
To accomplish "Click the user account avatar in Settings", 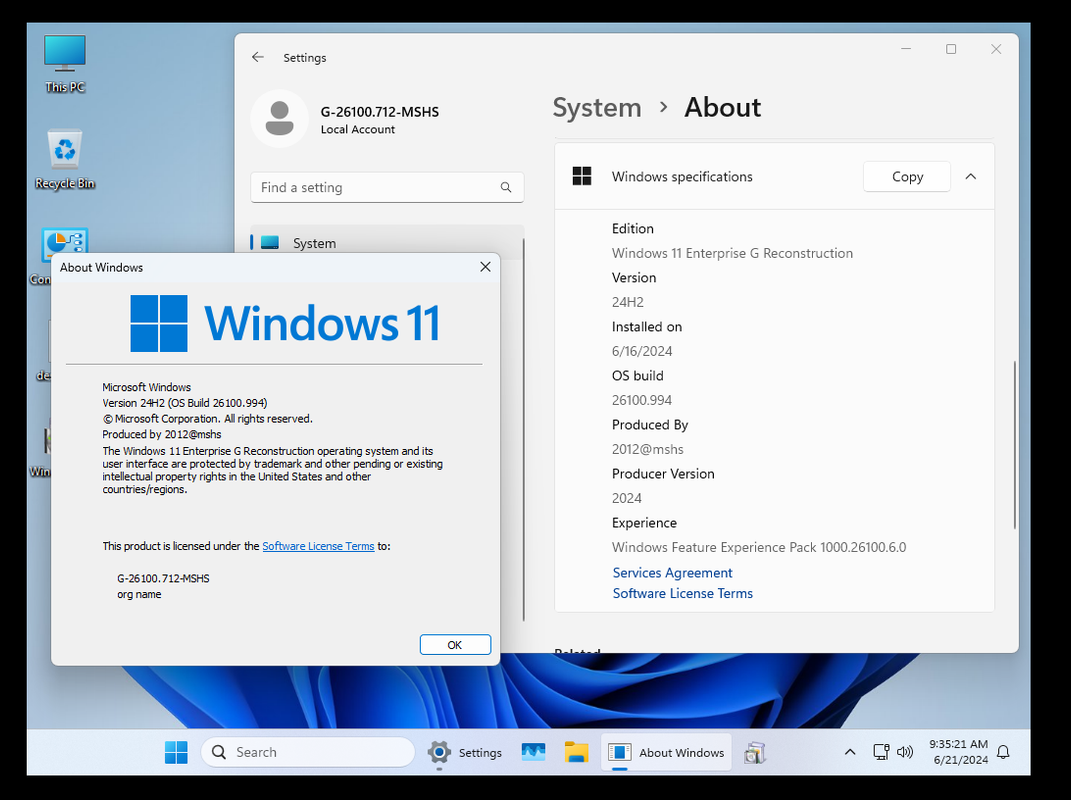I will 279,118.
